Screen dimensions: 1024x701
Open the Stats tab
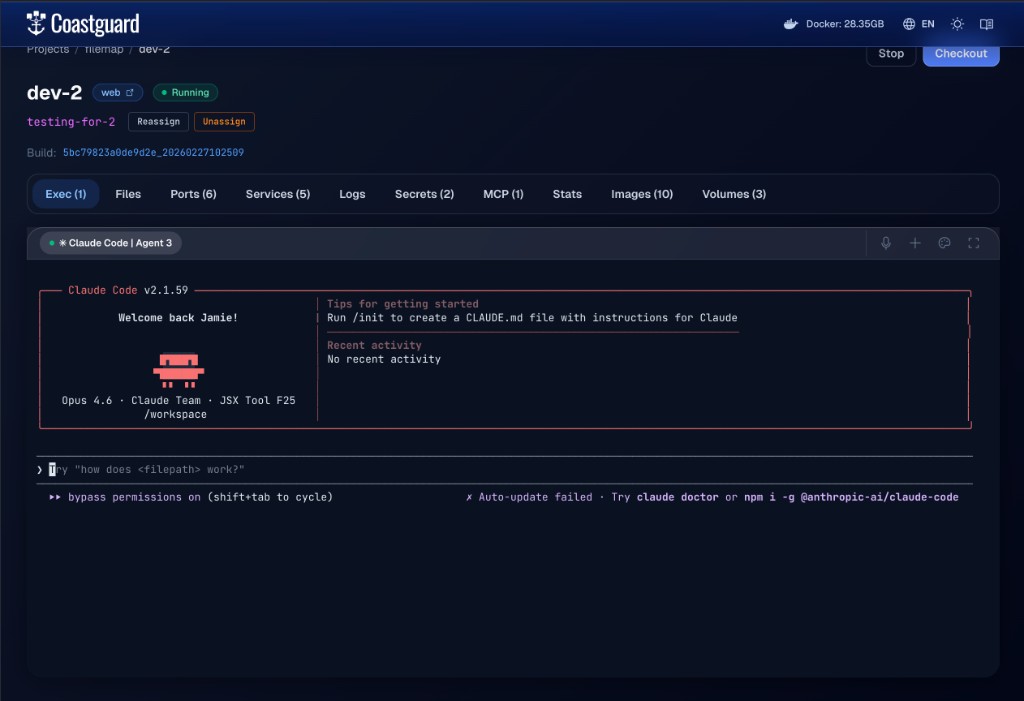coord(567,194)
